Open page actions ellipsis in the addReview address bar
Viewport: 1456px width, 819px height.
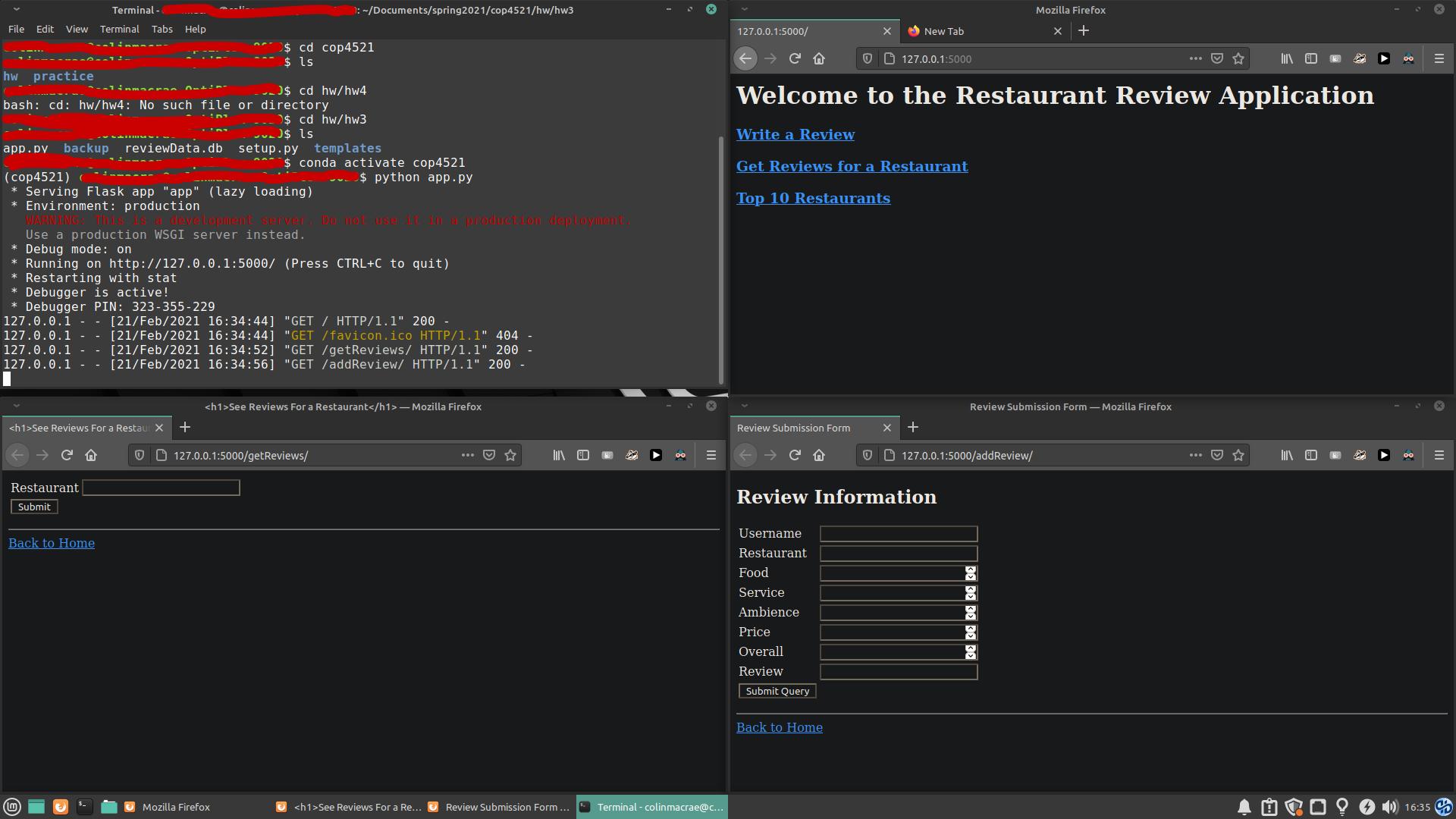[x=1195, y=455]
